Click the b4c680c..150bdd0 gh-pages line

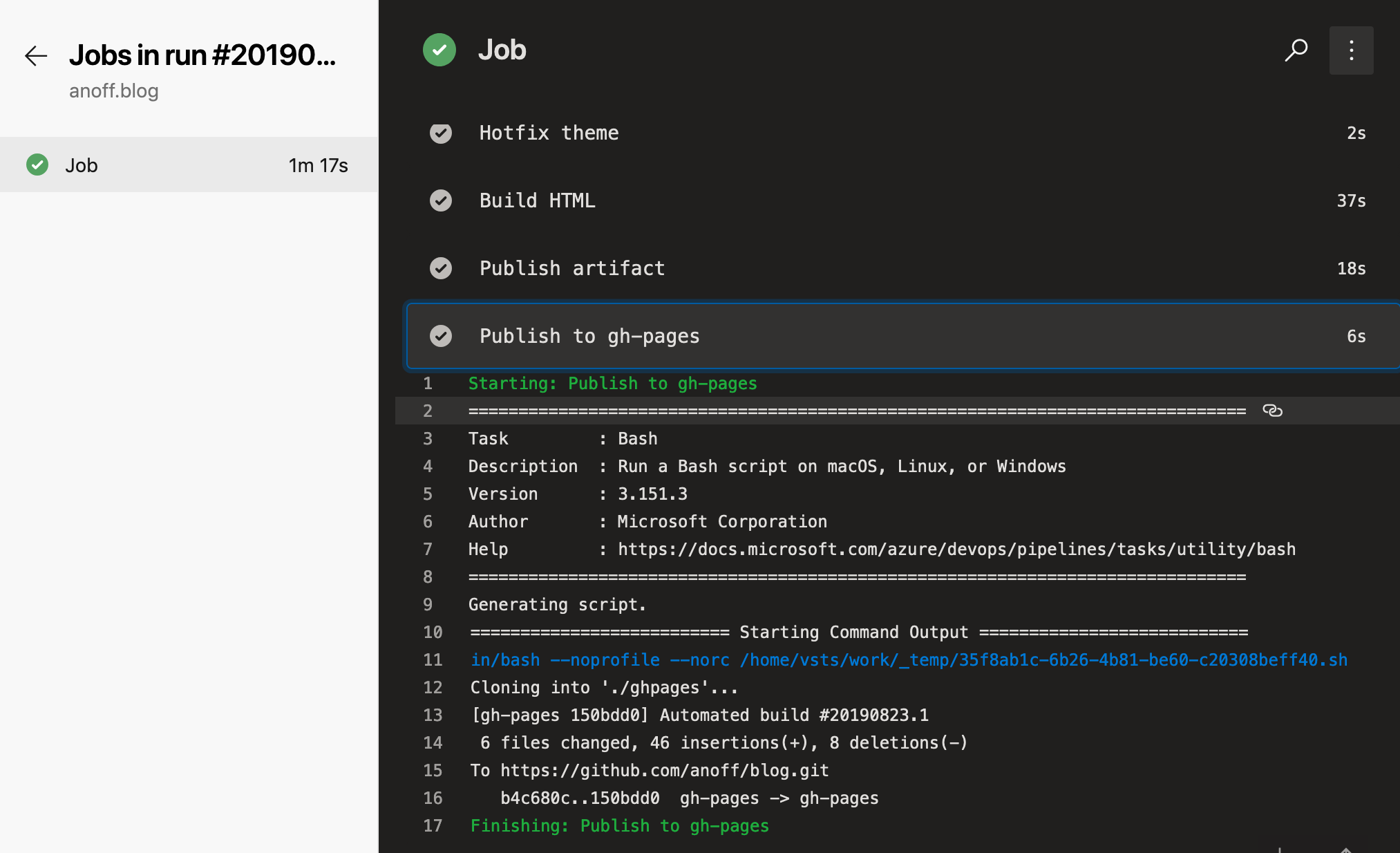[689, 798]
